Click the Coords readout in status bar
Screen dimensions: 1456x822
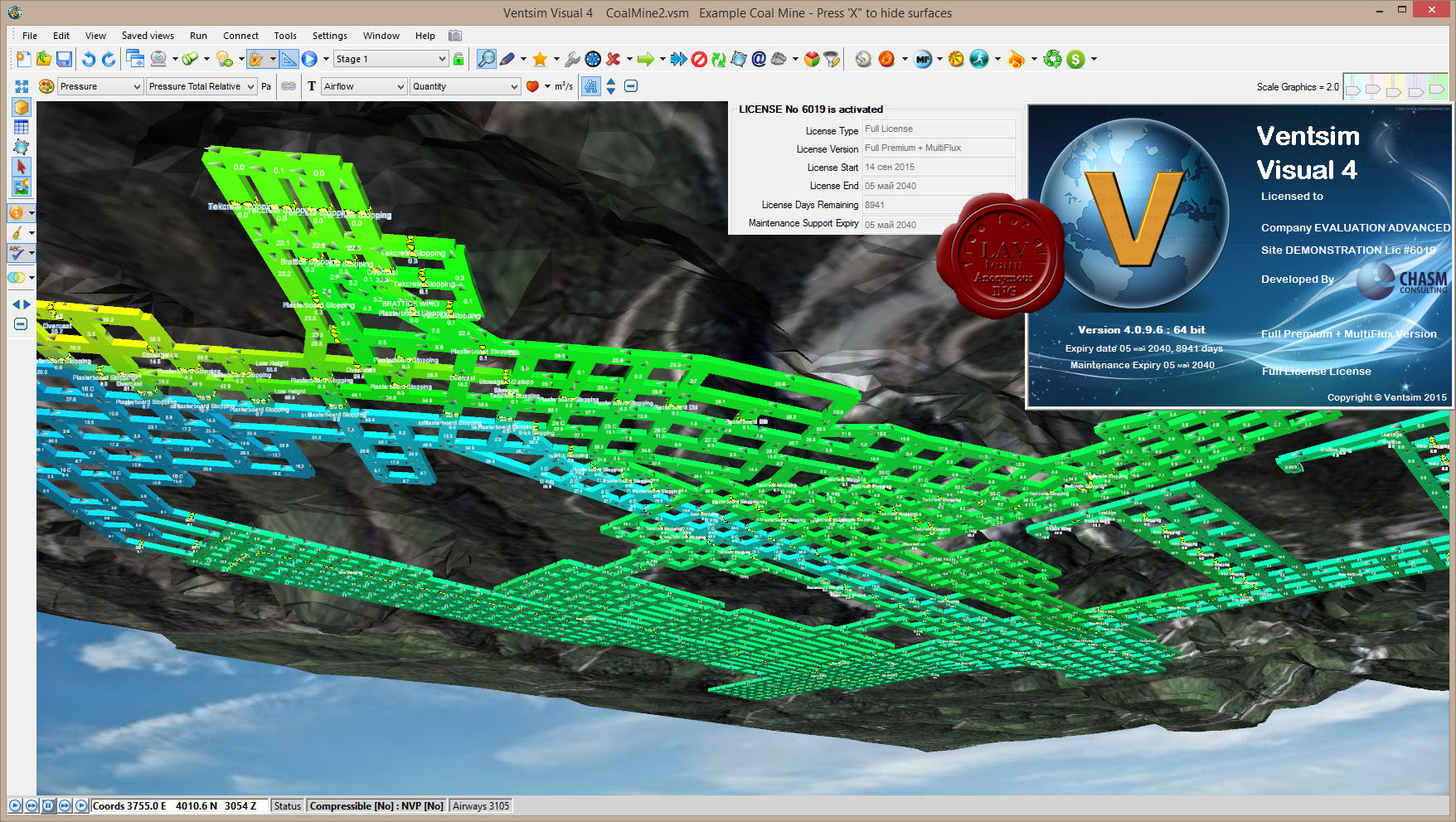(179, 806)
